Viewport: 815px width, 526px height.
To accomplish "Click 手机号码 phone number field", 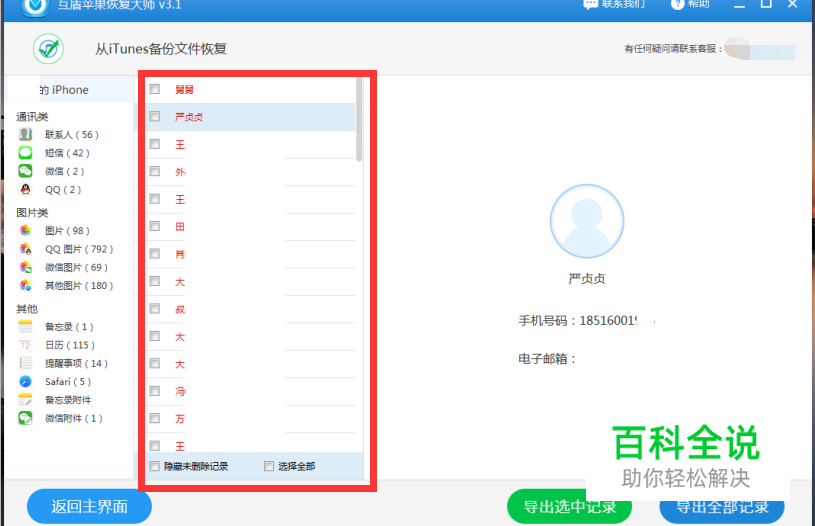I will [578, 321].
